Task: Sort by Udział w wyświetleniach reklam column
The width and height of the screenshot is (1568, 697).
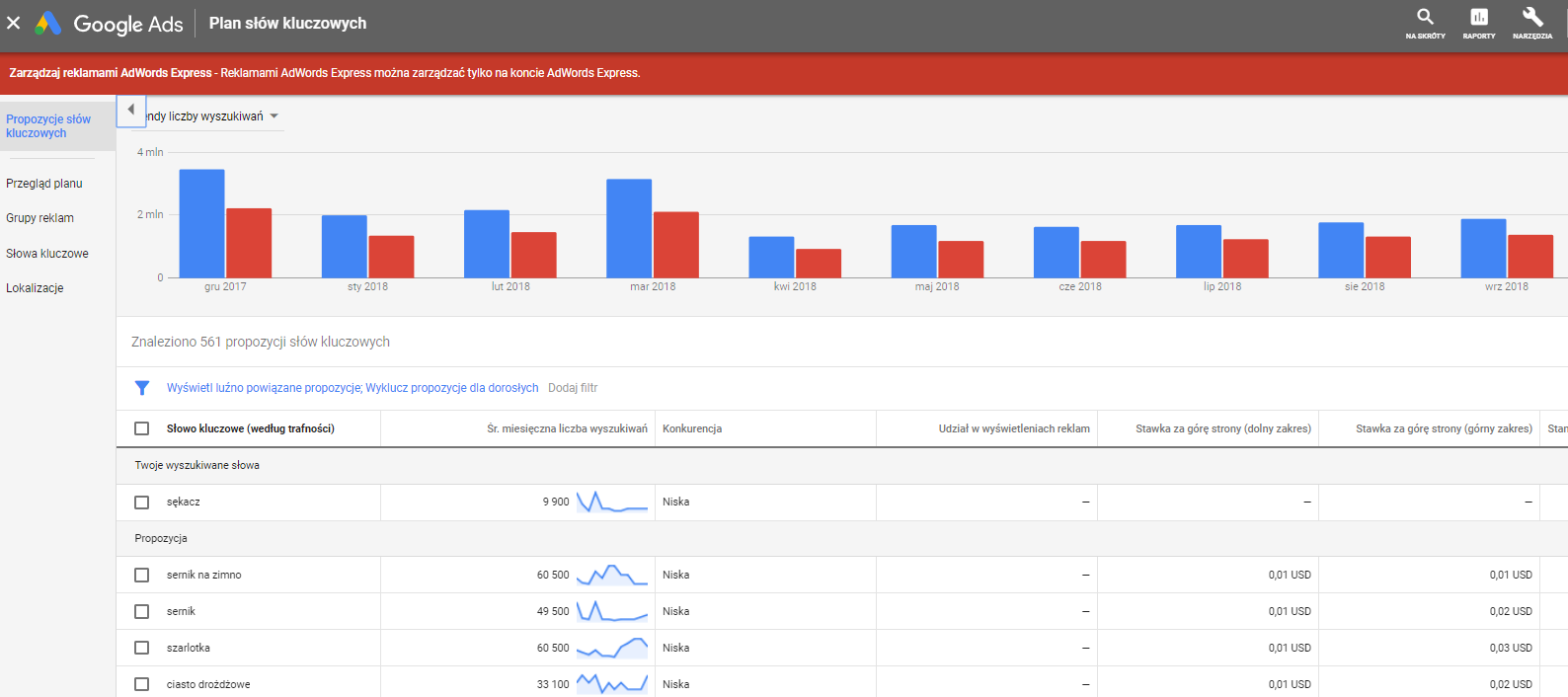Action: [1014, 428]
